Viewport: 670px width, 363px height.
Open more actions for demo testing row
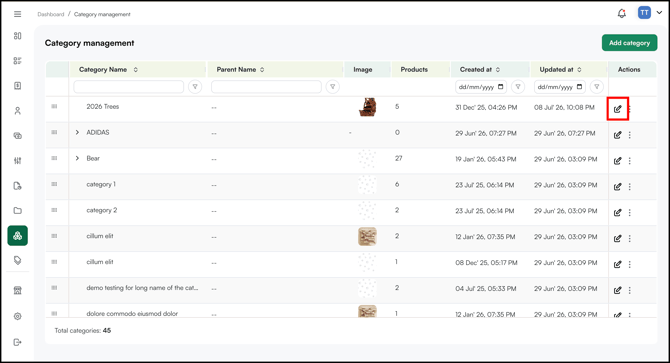pos(629,290)
